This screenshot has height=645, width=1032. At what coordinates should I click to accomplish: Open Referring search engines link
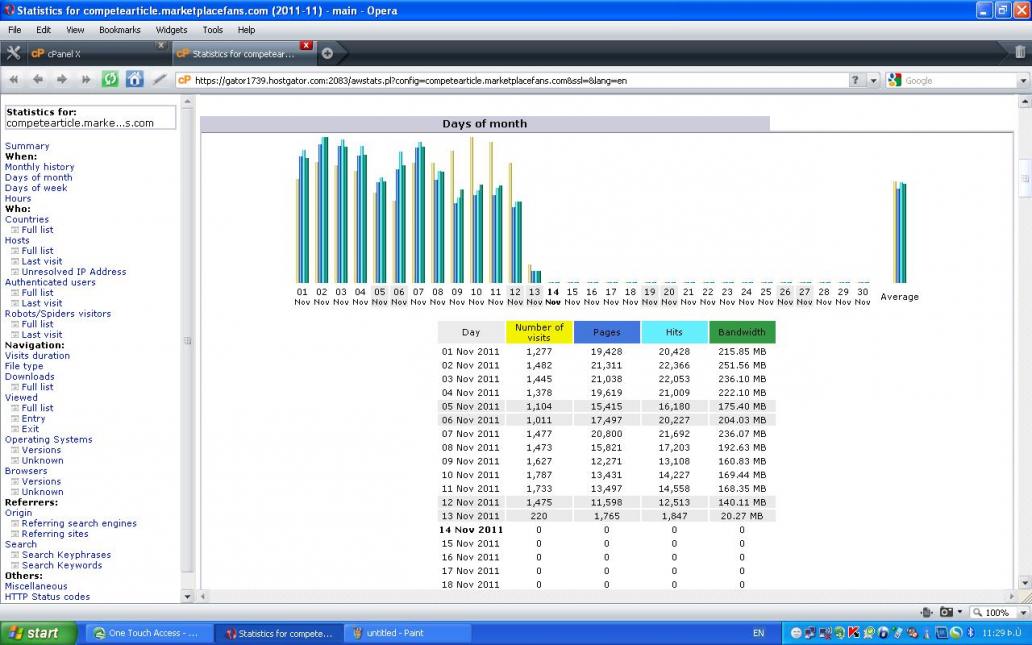(79, 523)
